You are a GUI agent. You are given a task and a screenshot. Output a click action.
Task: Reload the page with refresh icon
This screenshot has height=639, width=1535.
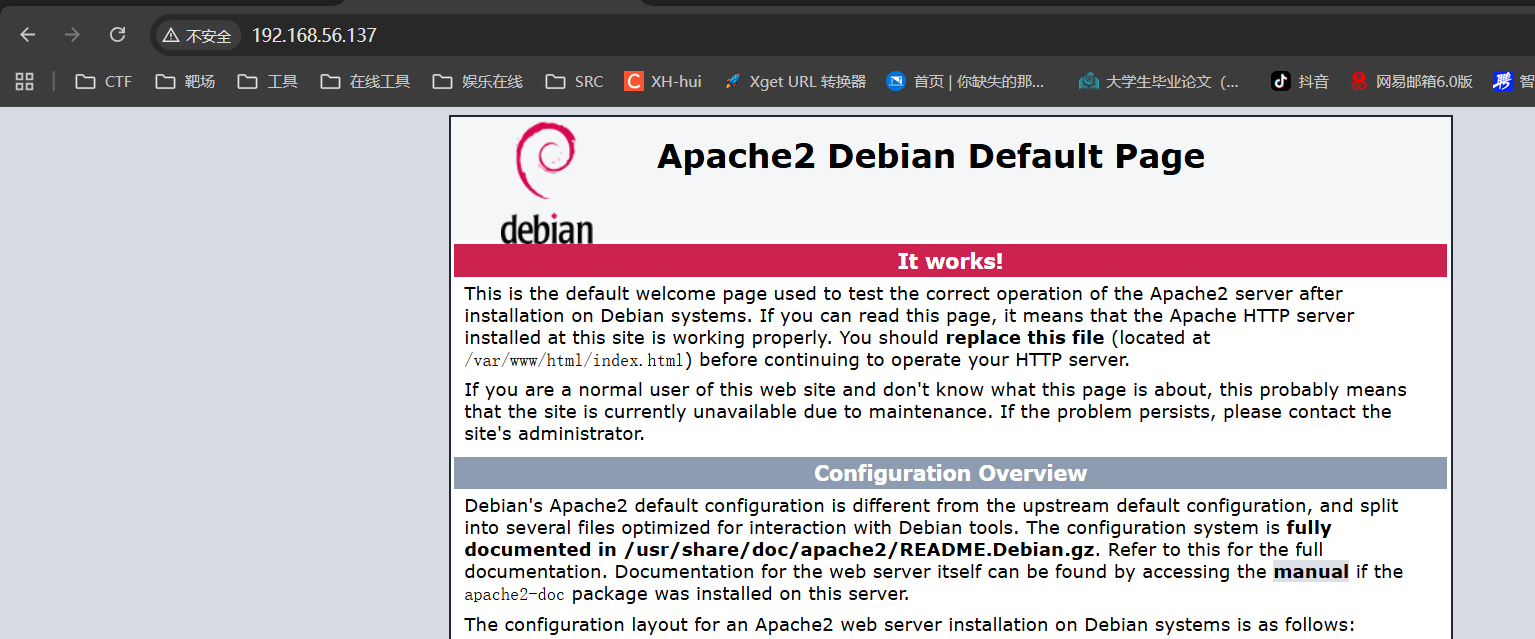[117, 35]
